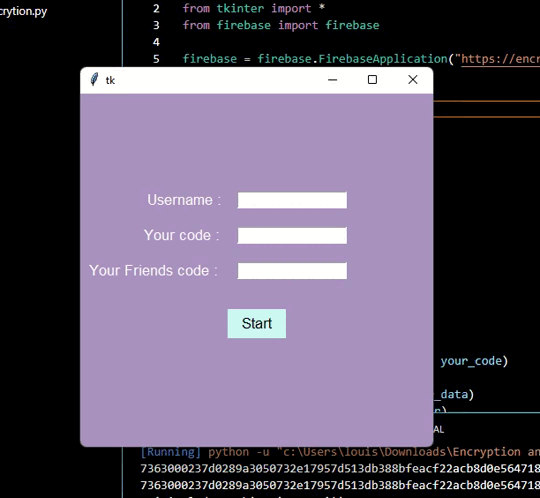The height and width of the screenshot is (498, 540).
Task: Click the .py file name in sidebar
Action: pyautogui.click(x=23, y=11)
